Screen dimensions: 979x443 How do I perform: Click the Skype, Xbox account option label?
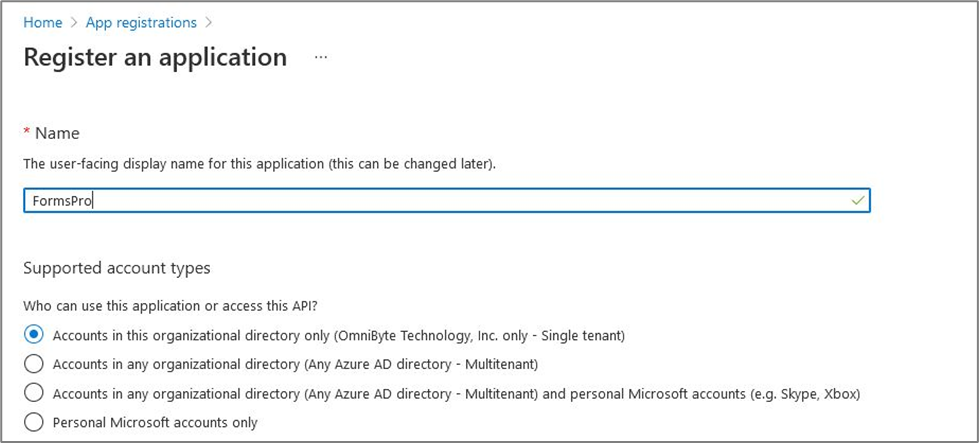point(456,394)
